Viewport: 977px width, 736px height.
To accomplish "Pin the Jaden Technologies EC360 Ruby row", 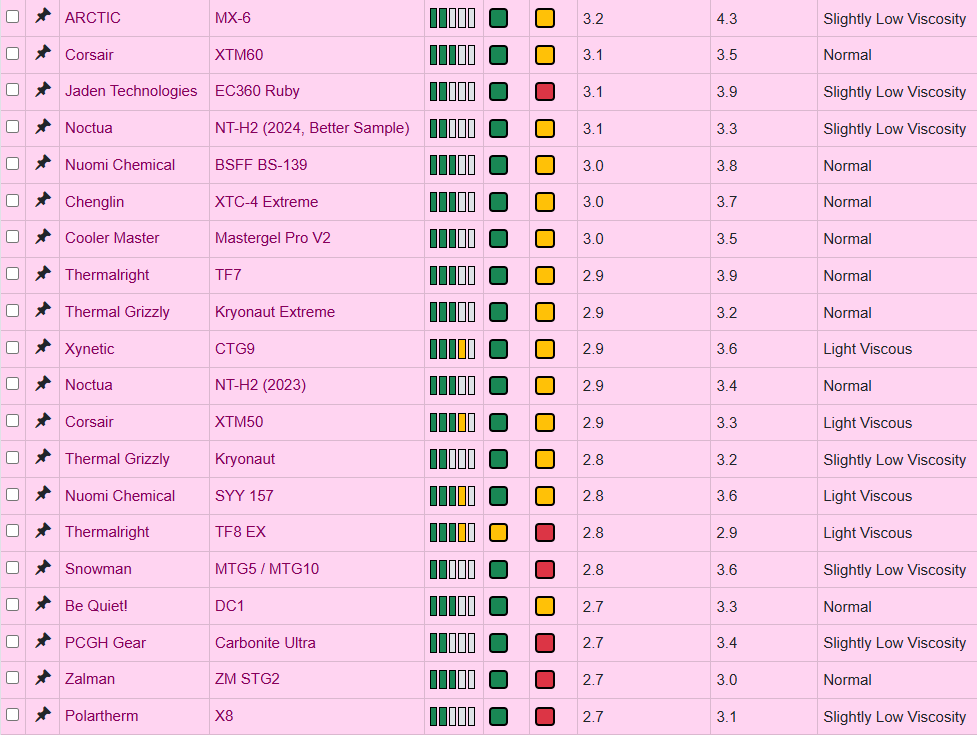I will click(42, 90).
